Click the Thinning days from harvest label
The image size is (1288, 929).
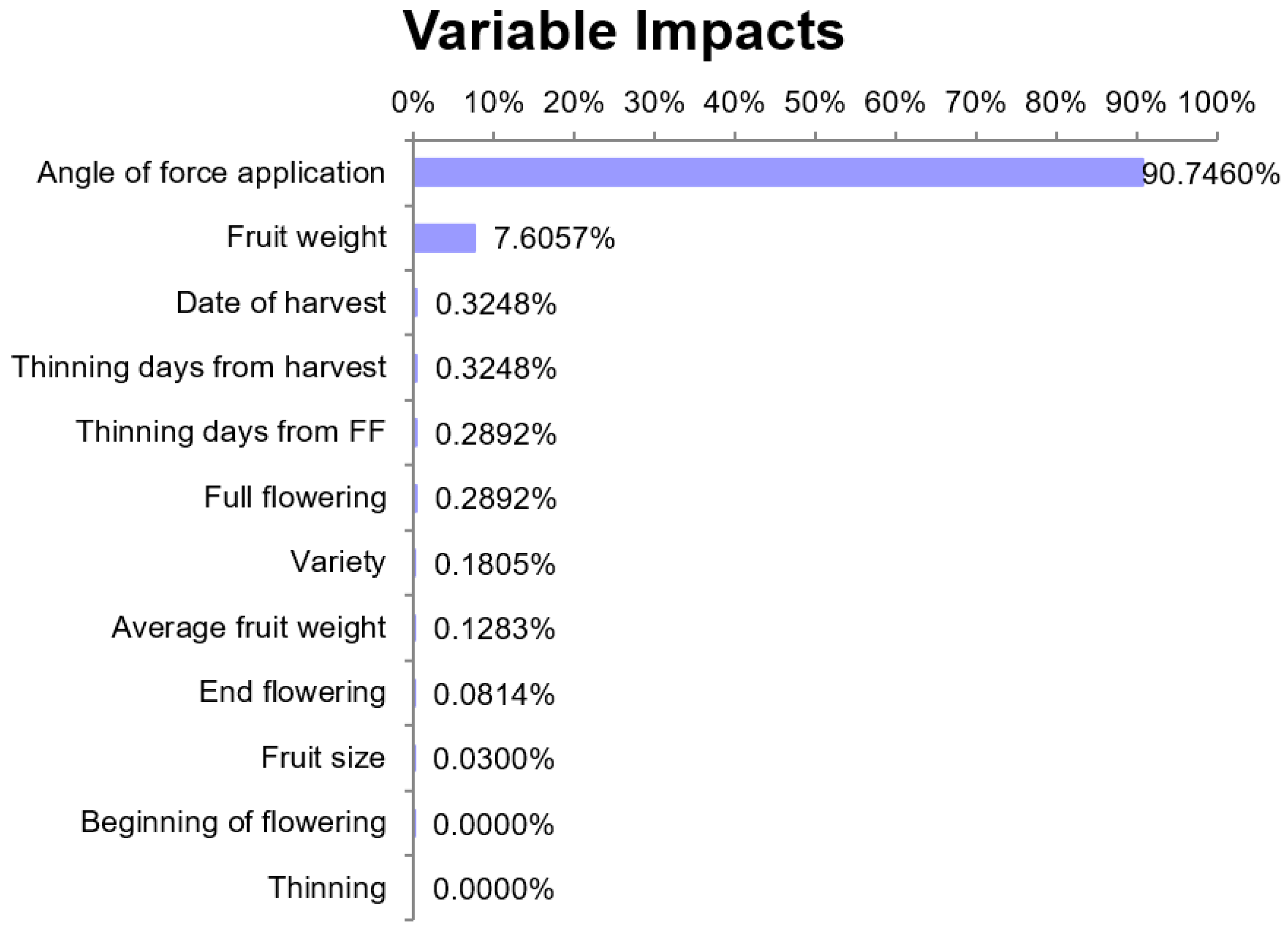pyautogui.click(x=199, y=367)
